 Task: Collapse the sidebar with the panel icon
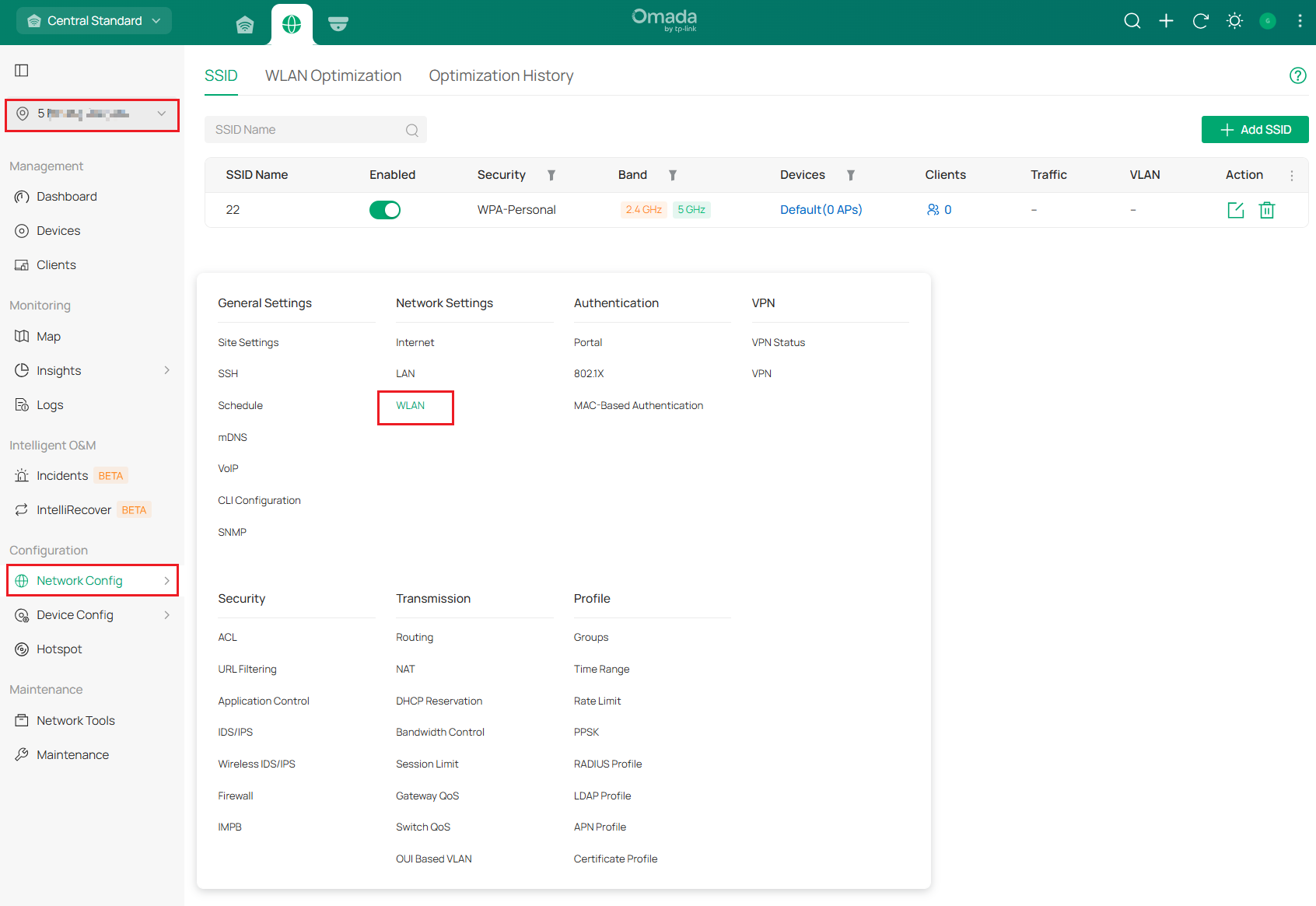tap(22, 70)
